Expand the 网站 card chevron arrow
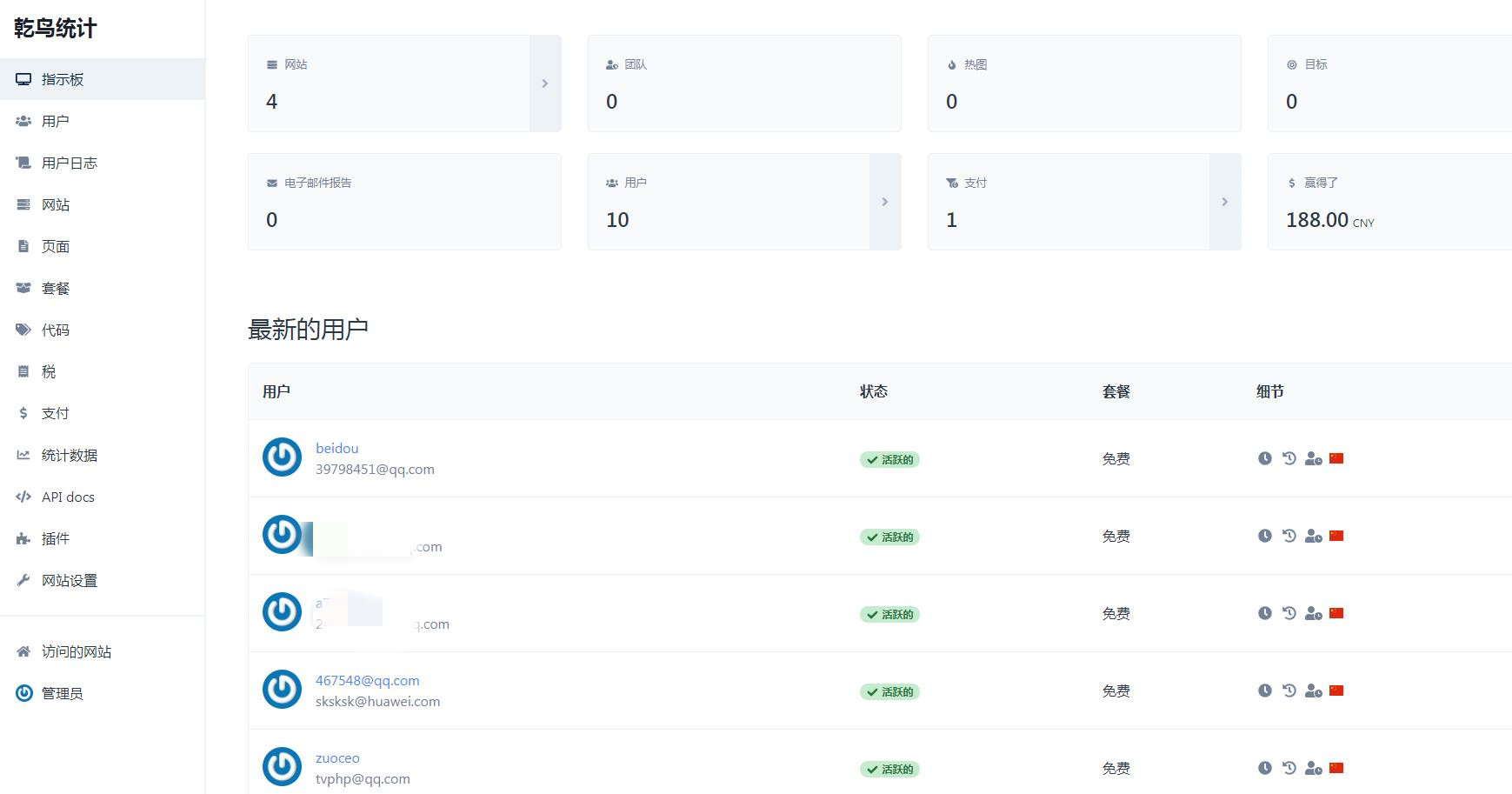 [x=545, y=83]
